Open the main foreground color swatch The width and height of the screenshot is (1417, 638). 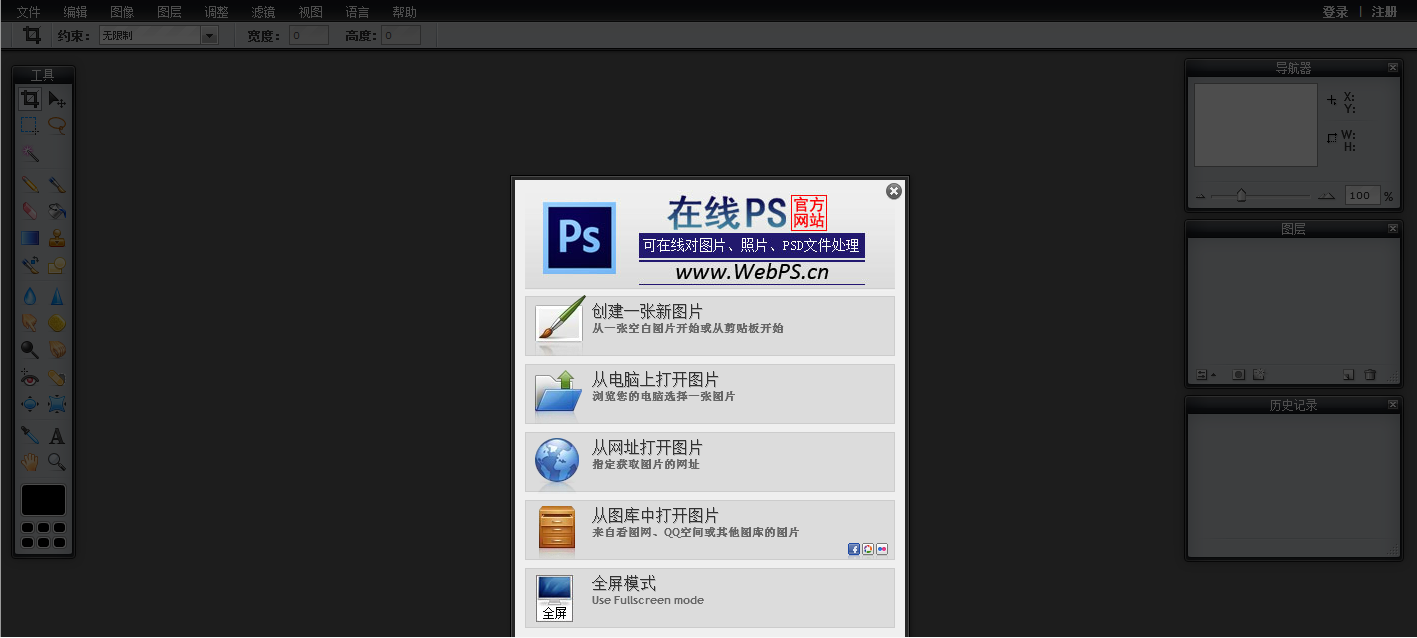pyautogui.click(x=43, y=500)
